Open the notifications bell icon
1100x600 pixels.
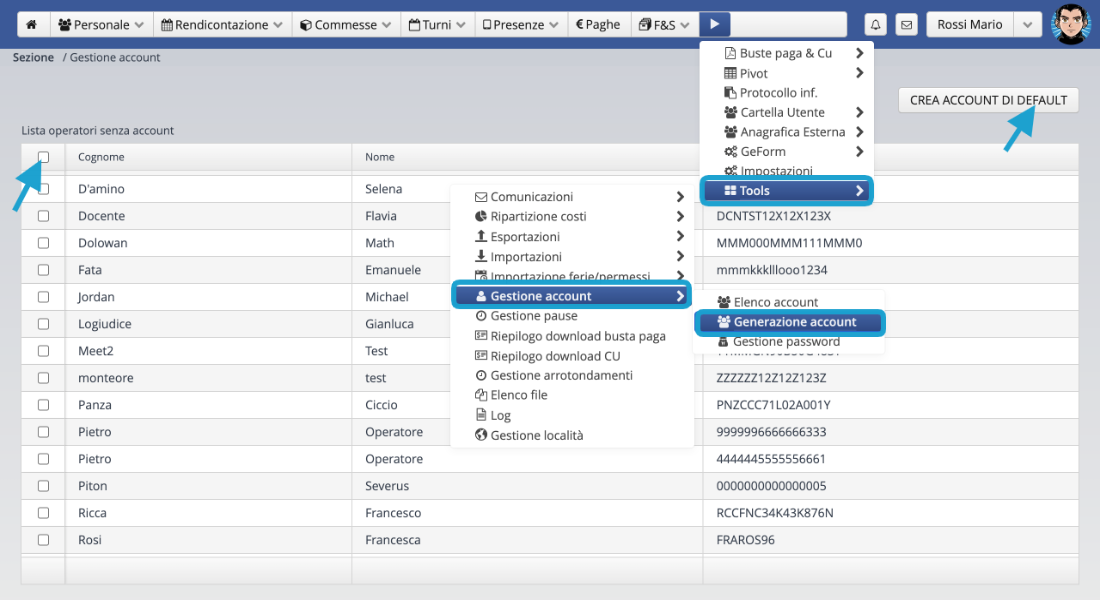click(x=875, y=25)
